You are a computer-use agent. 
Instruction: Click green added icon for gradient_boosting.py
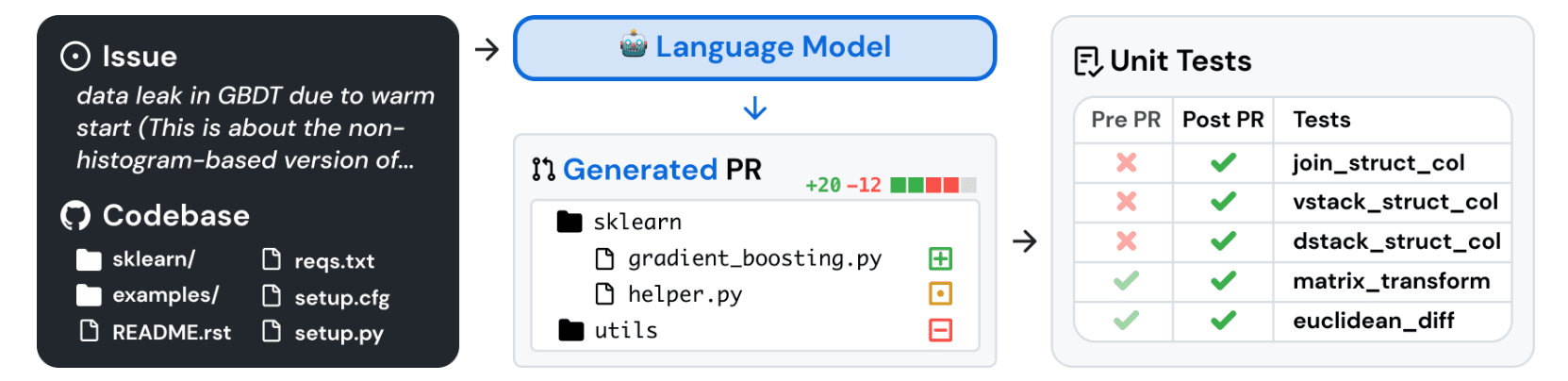(x=940, y=258)
